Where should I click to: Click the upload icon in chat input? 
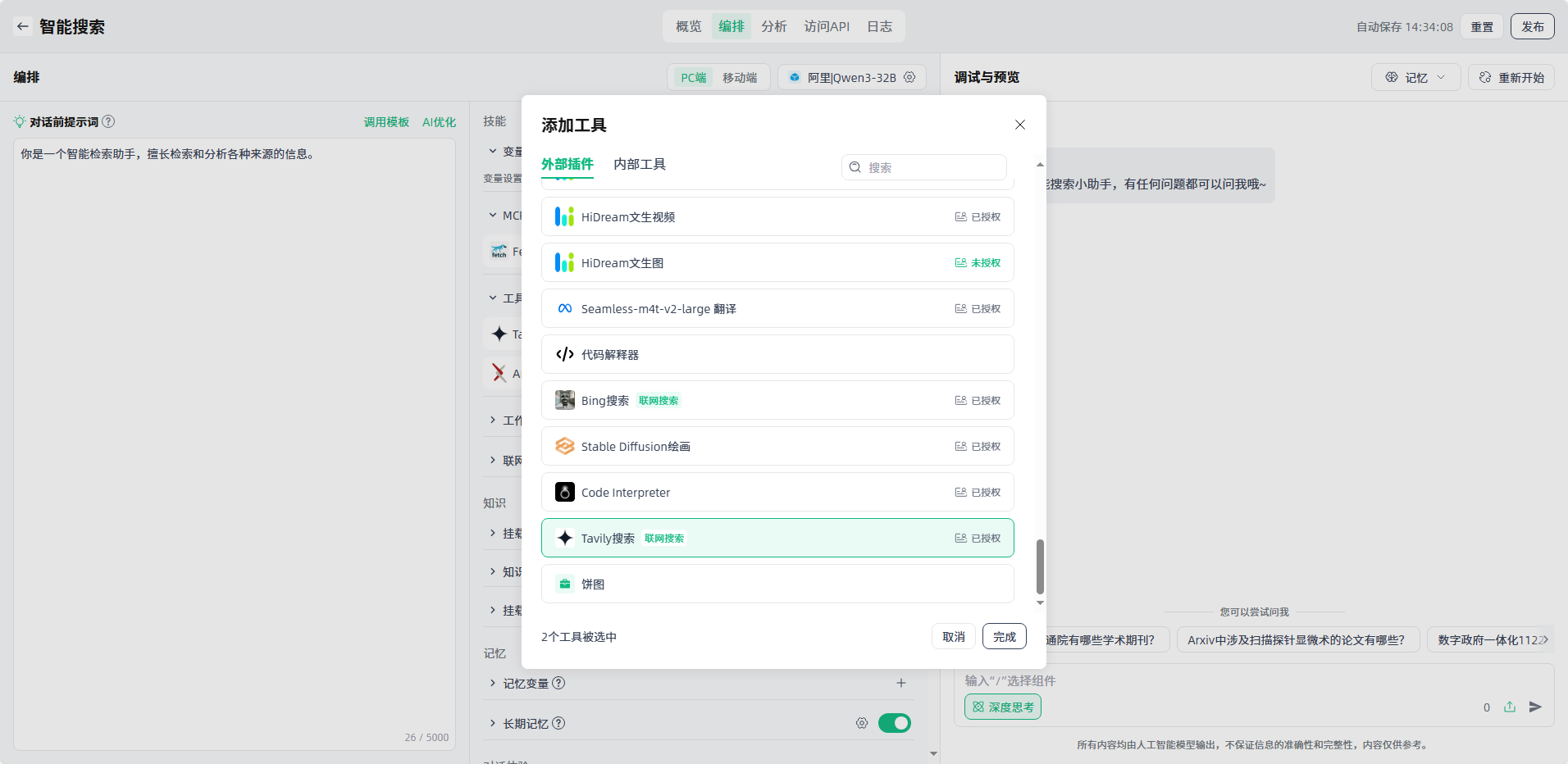pos(1510,707)
